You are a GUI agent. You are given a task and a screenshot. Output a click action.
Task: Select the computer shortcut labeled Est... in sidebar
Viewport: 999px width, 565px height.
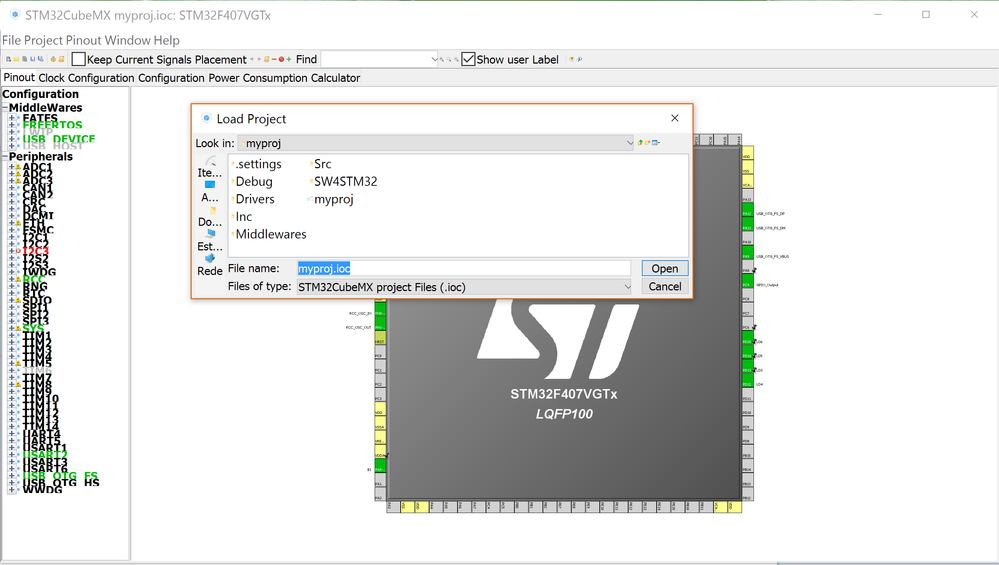(210, 241)
